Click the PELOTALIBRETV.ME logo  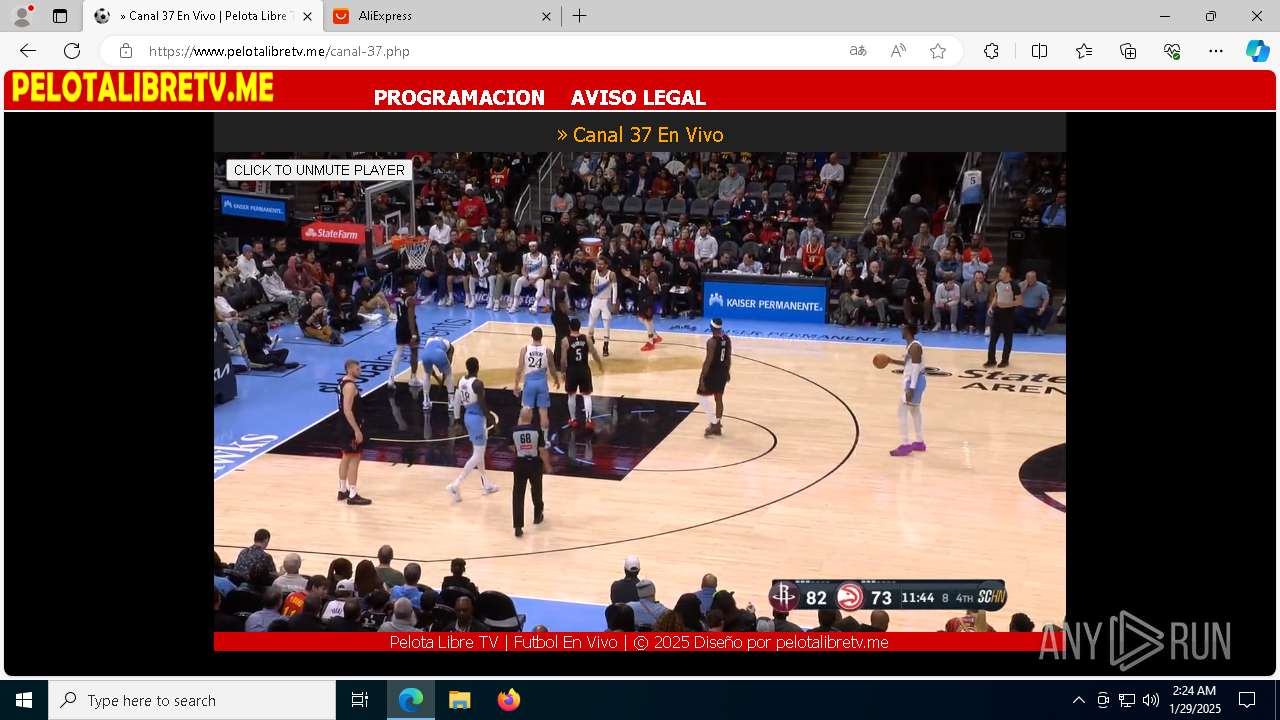(x=142, y=88)
